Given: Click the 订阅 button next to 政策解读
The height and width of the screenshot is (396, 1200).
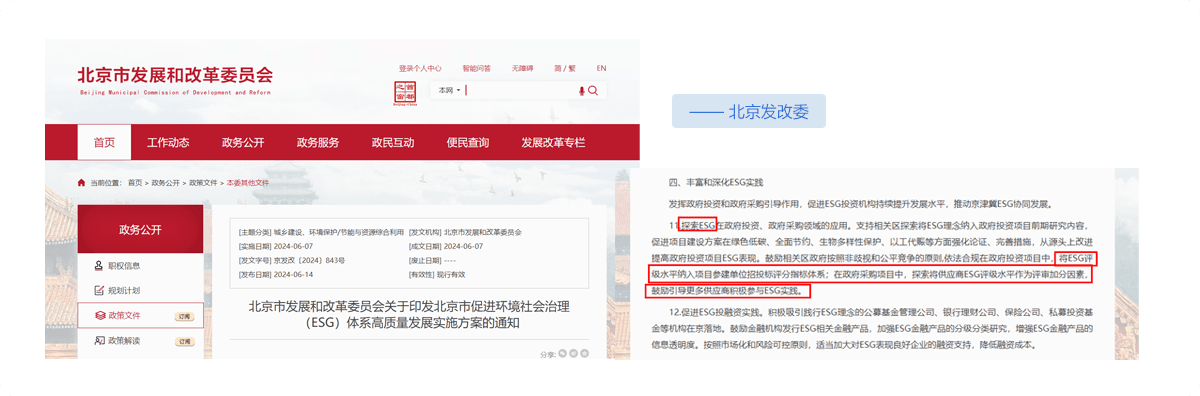Looking at the screenshot, I should tap(184, 341).
